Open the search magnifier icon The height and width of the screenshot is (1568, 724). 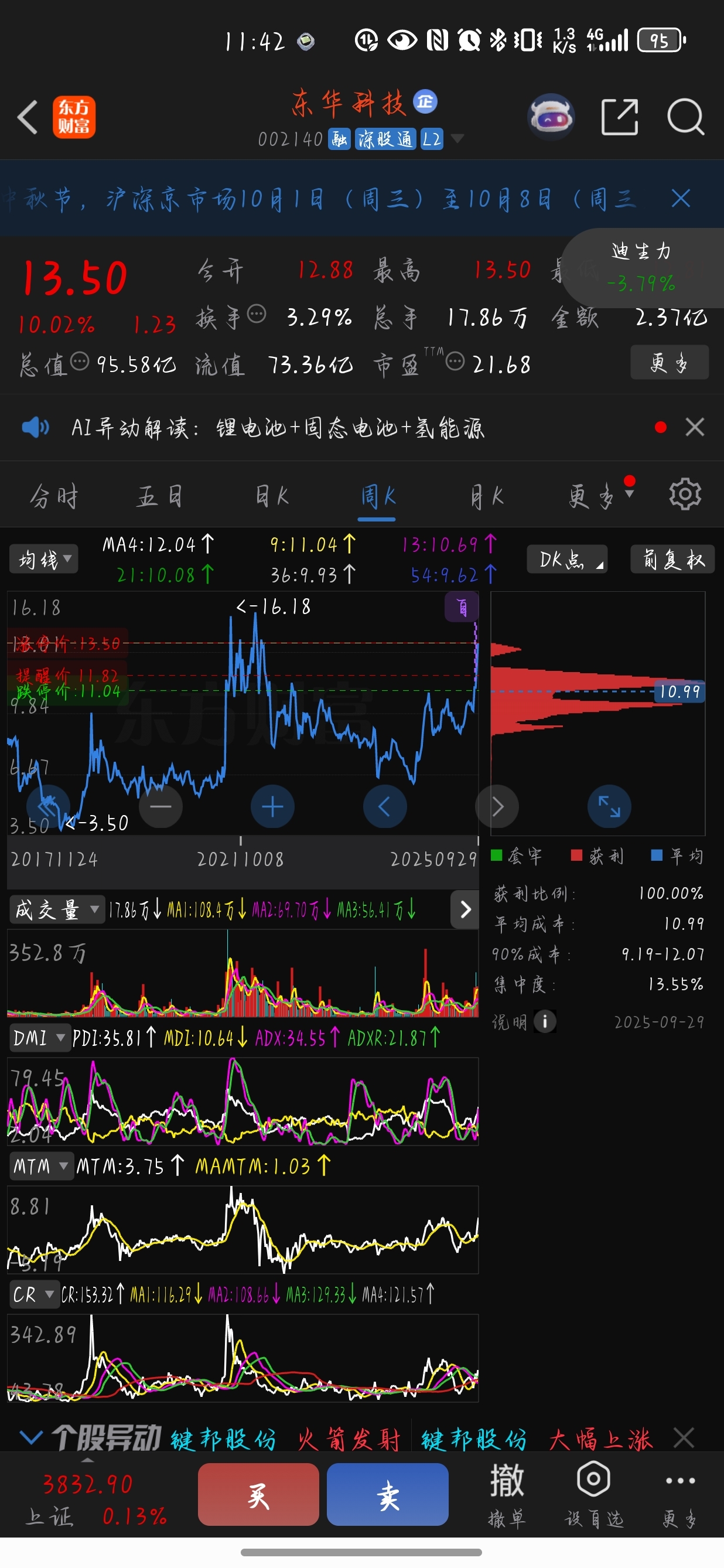(685, 116)
